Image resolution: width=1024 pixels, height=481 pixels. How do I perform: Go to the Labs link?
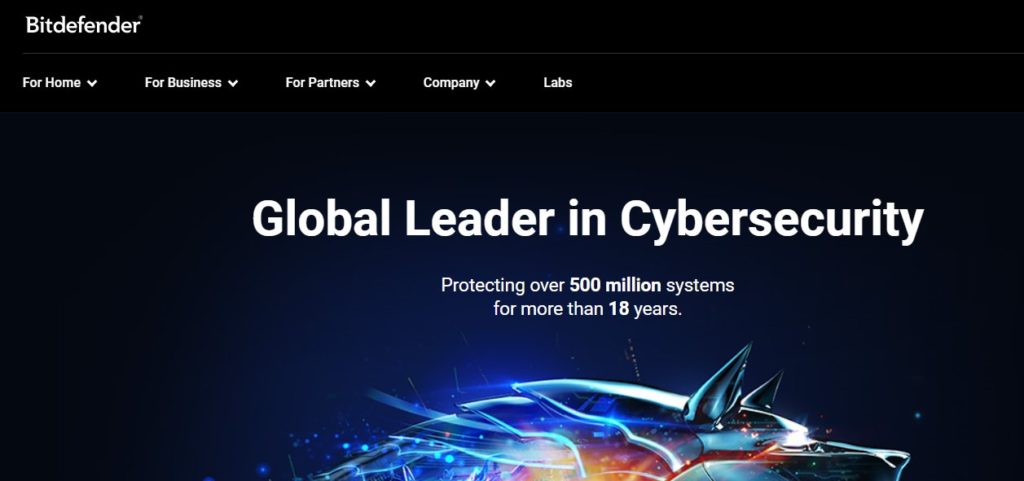(558, 83)
